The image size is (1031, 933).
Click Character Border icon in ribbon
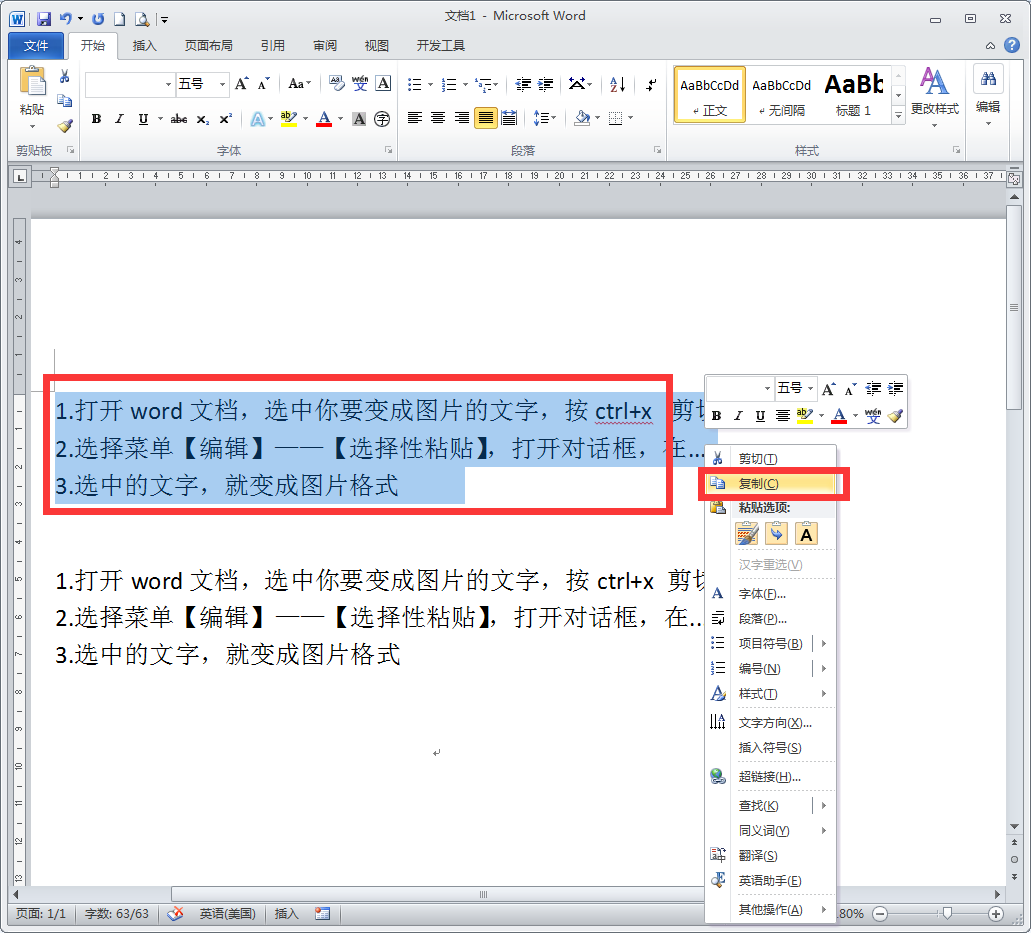tap(383, 84)
